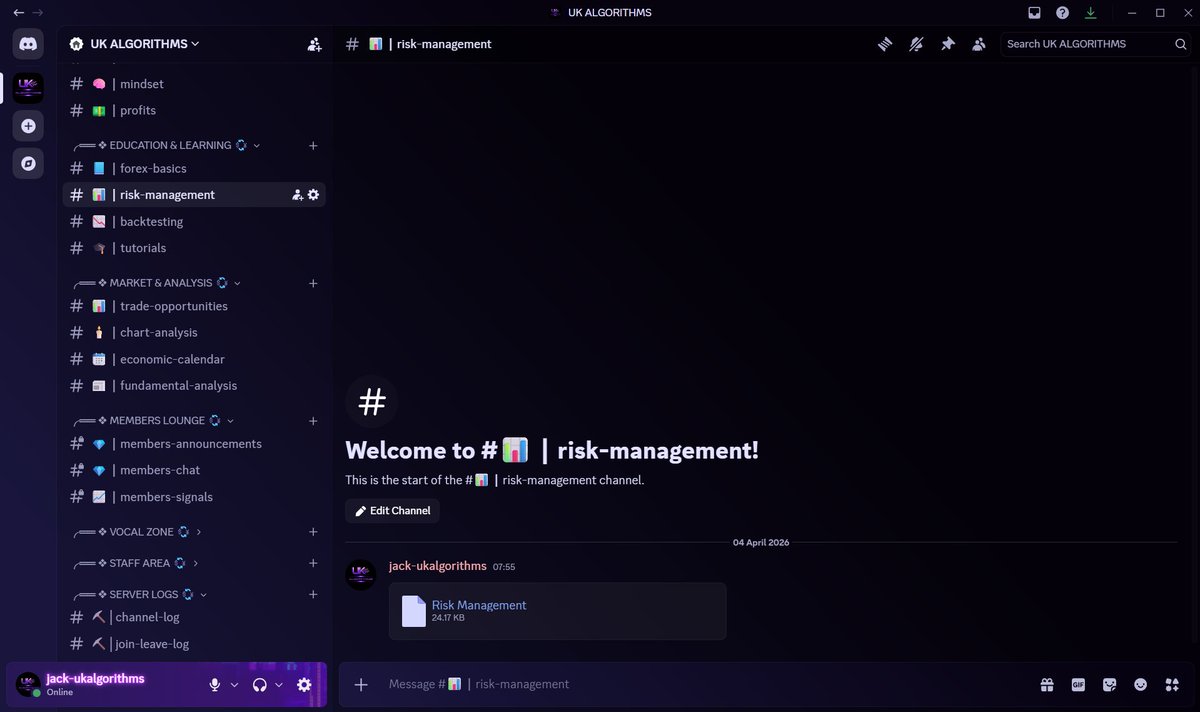Image resolution: width=1200 pixels, height=712 pixels.
Task: Toggle notification settings bell icon
Action: pyautogui.click(x=916, y=44)
